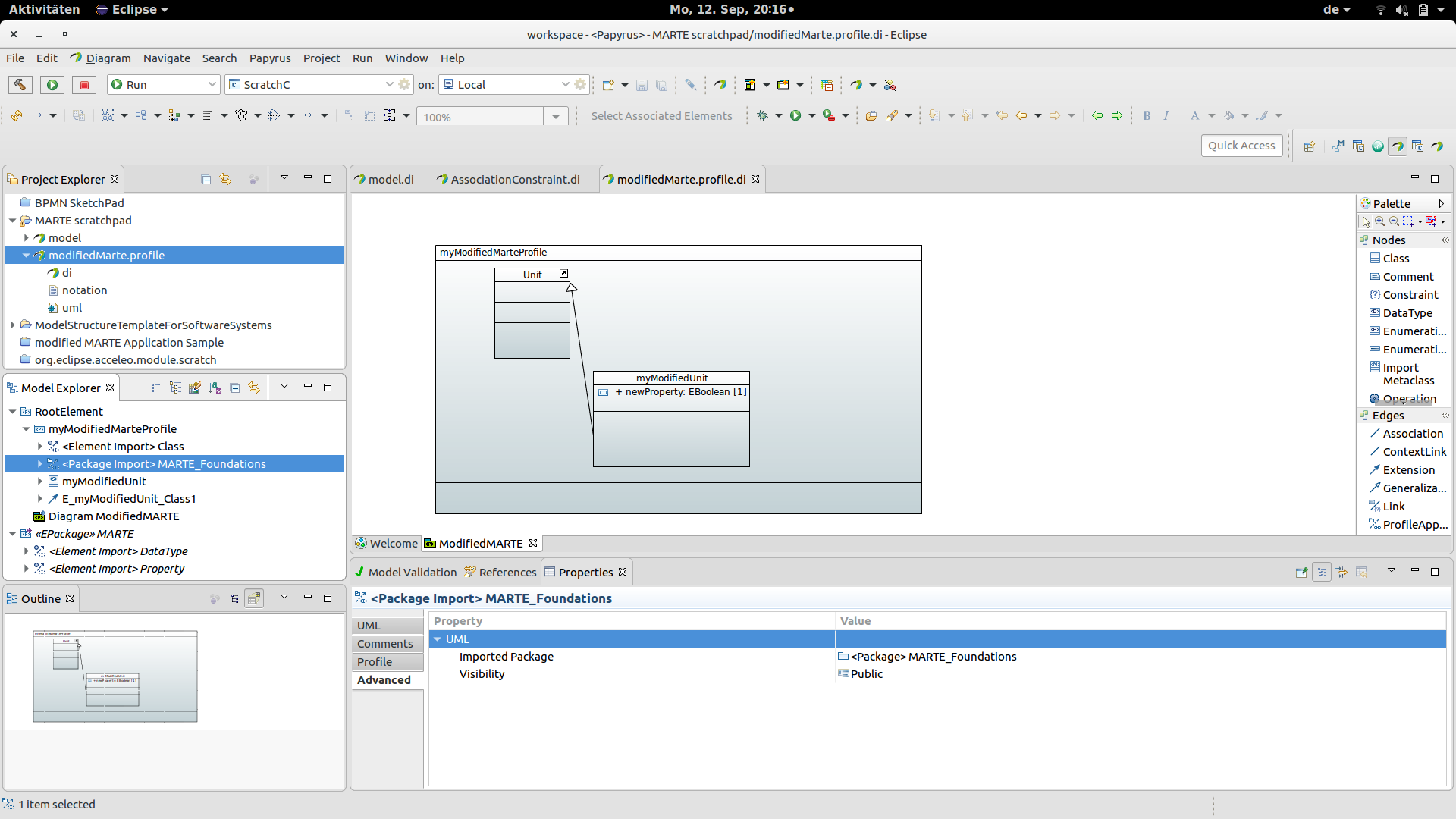This screenshot has height=819, width=1456.
Task: Click the shortcut arrow icon on Unit class
Action: (564, 274)
